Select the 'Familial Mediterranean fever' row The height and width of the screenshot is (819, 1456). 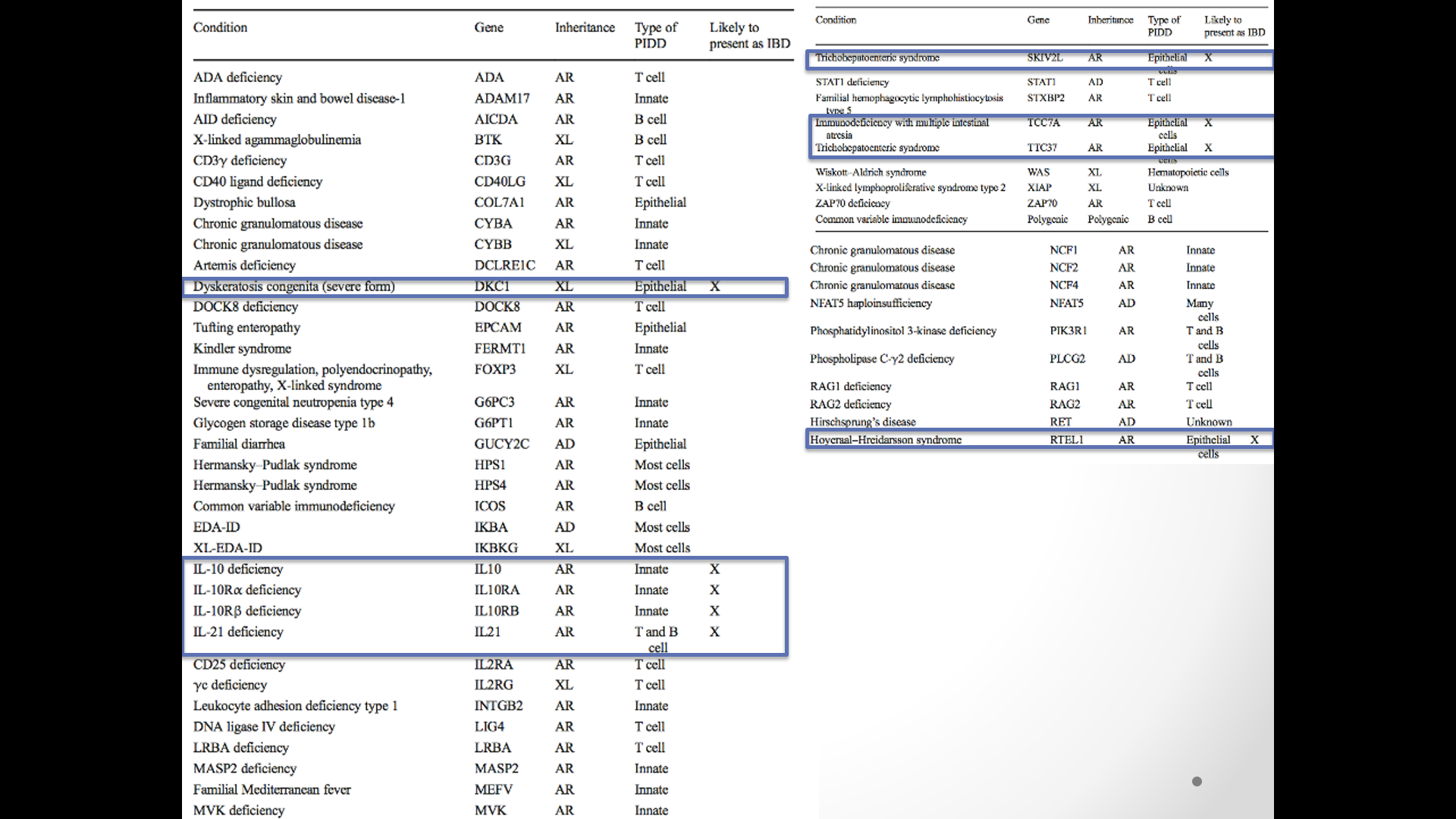point(271,789)
